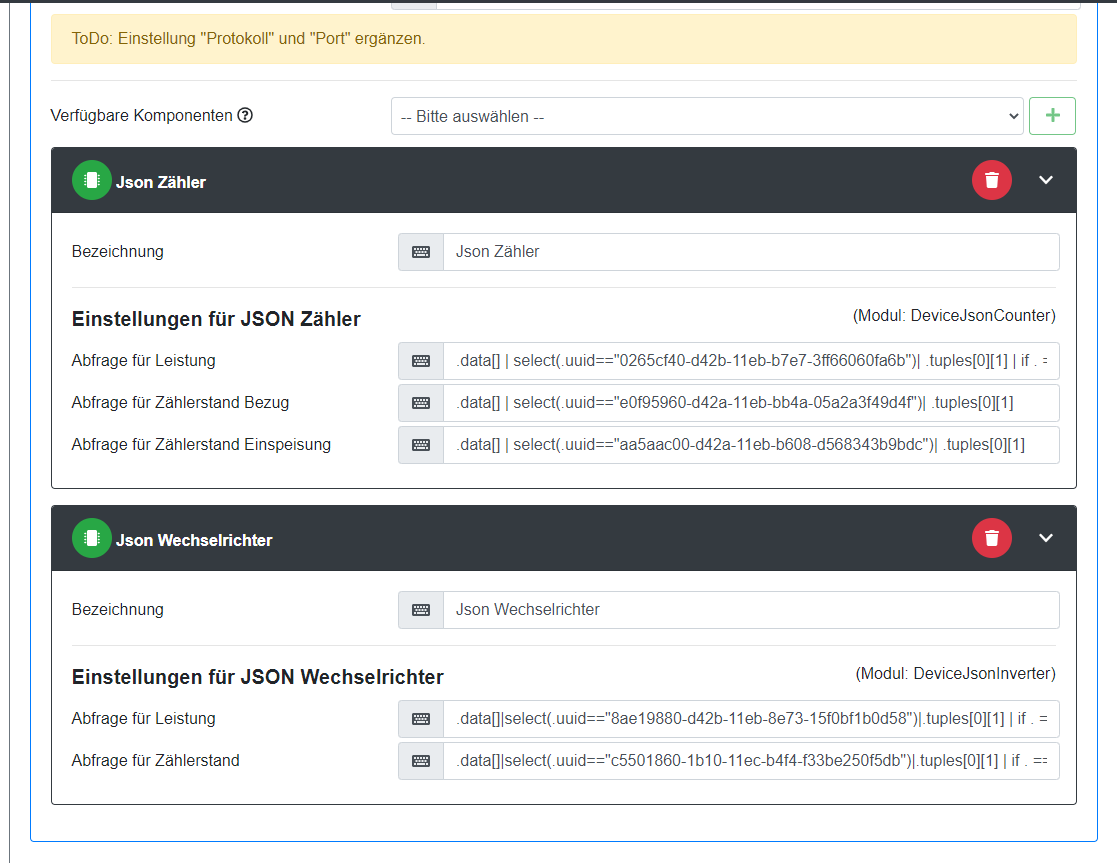The width and height of the screenshot is (1117, 863).
Task: Delete the Json Zähler component
Action: point(991,180)
